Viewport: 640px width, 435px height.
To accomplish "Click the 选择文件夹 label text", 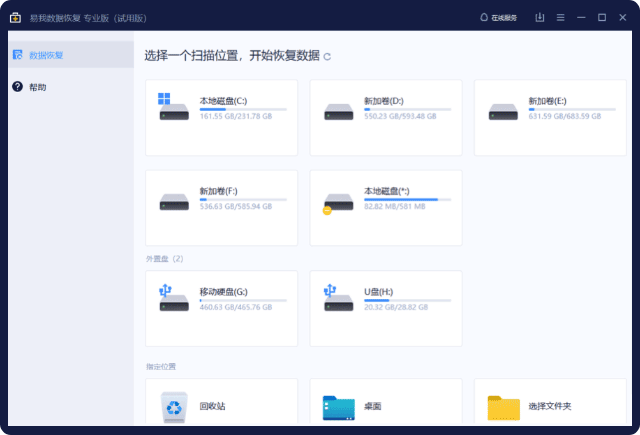I will click(x=550, y=406).
